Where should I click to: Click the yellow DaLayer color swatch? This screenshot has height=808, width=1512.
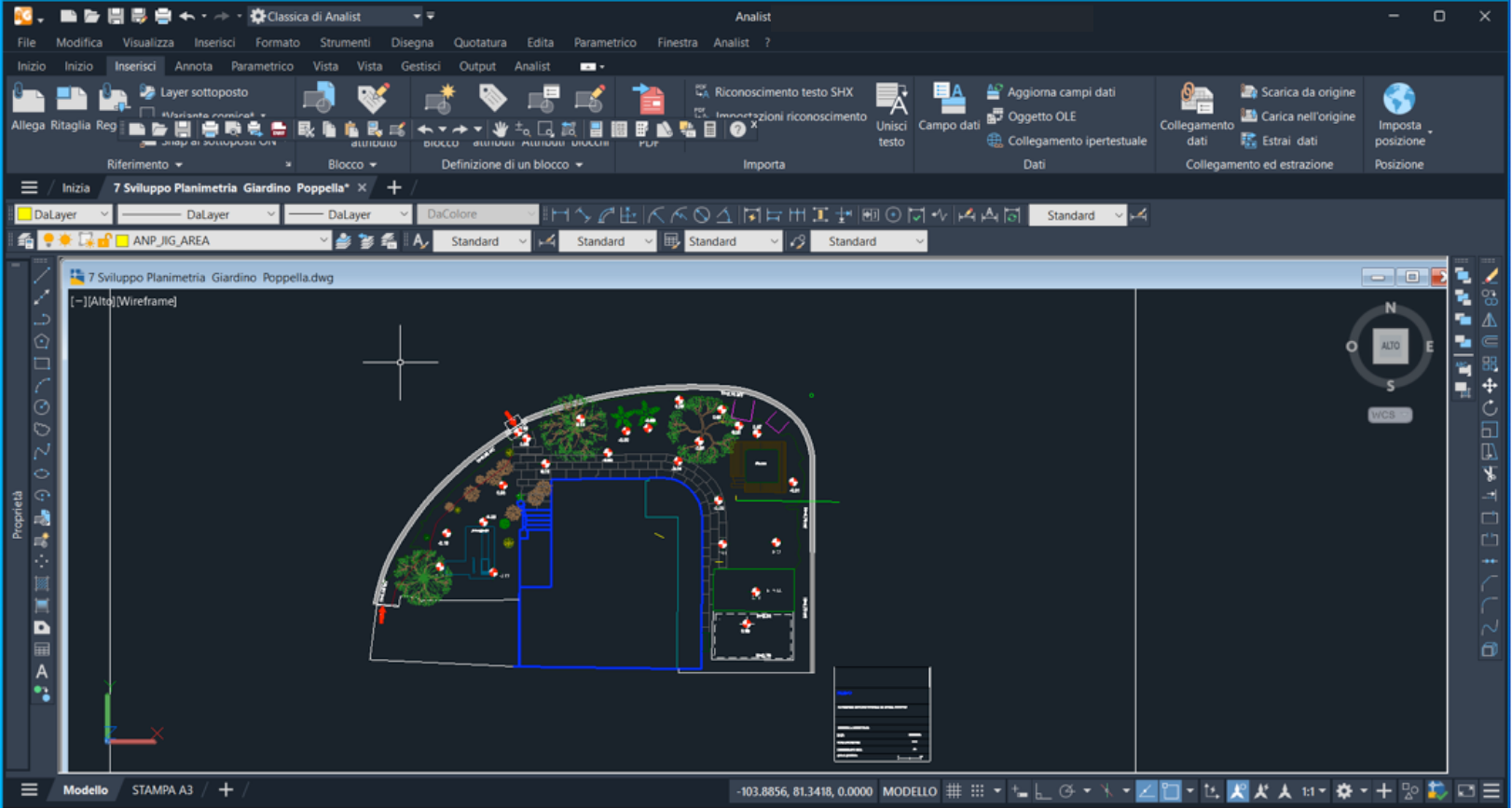[25, 214]
